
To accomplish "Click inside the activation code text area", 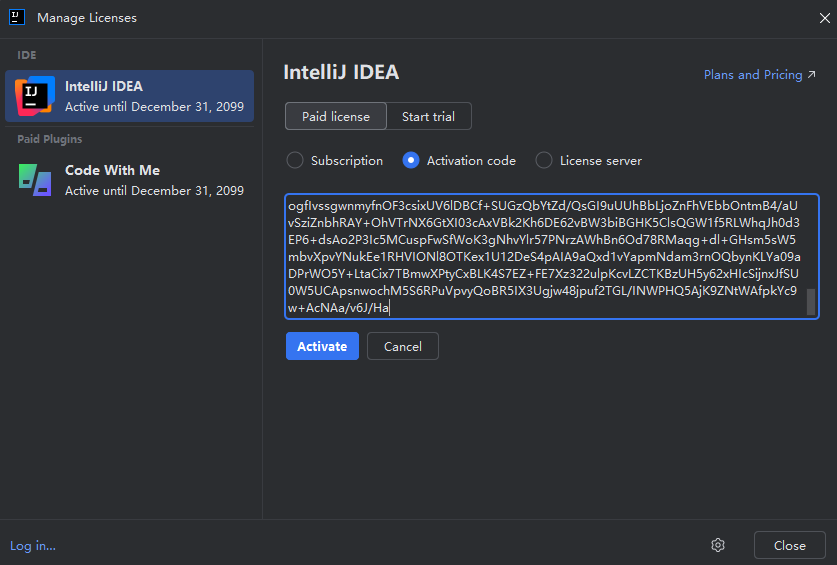I will [540, 256].
